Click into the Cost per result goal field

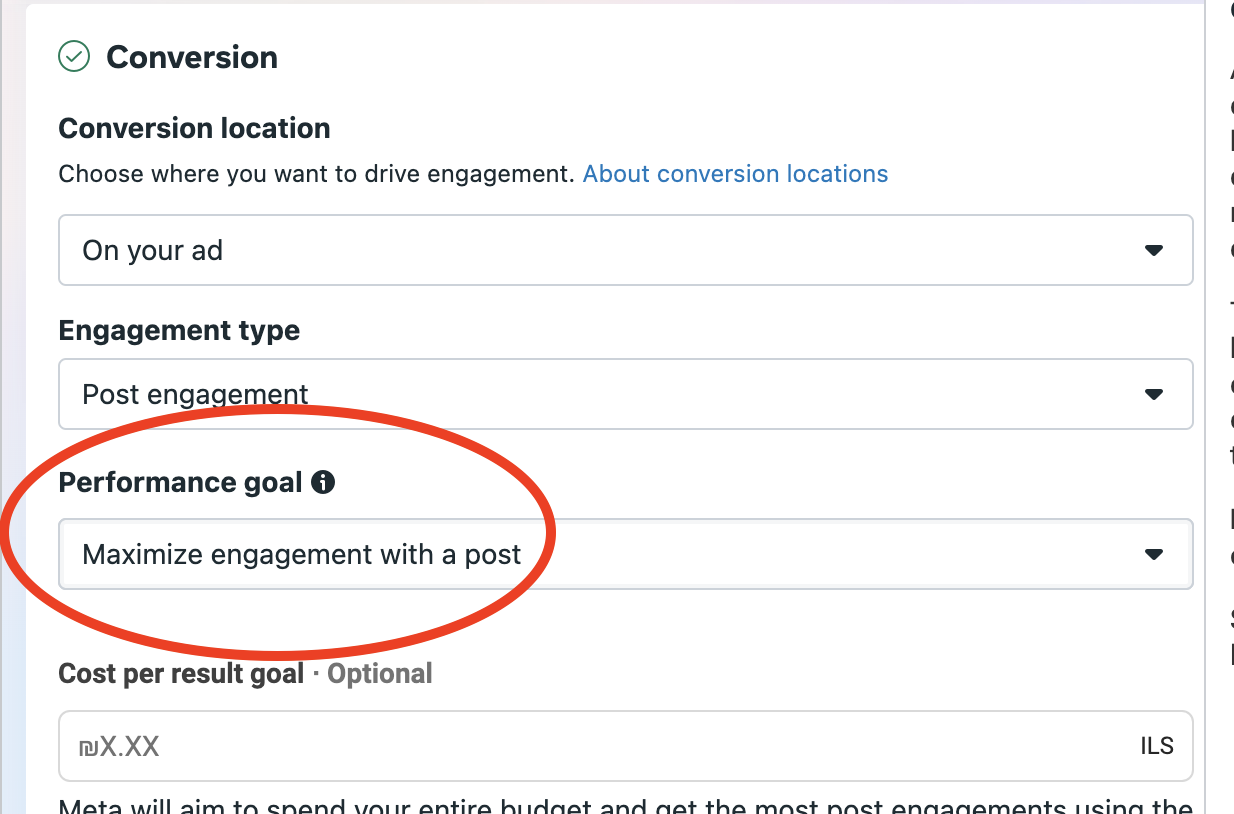[x=600, y=746]
